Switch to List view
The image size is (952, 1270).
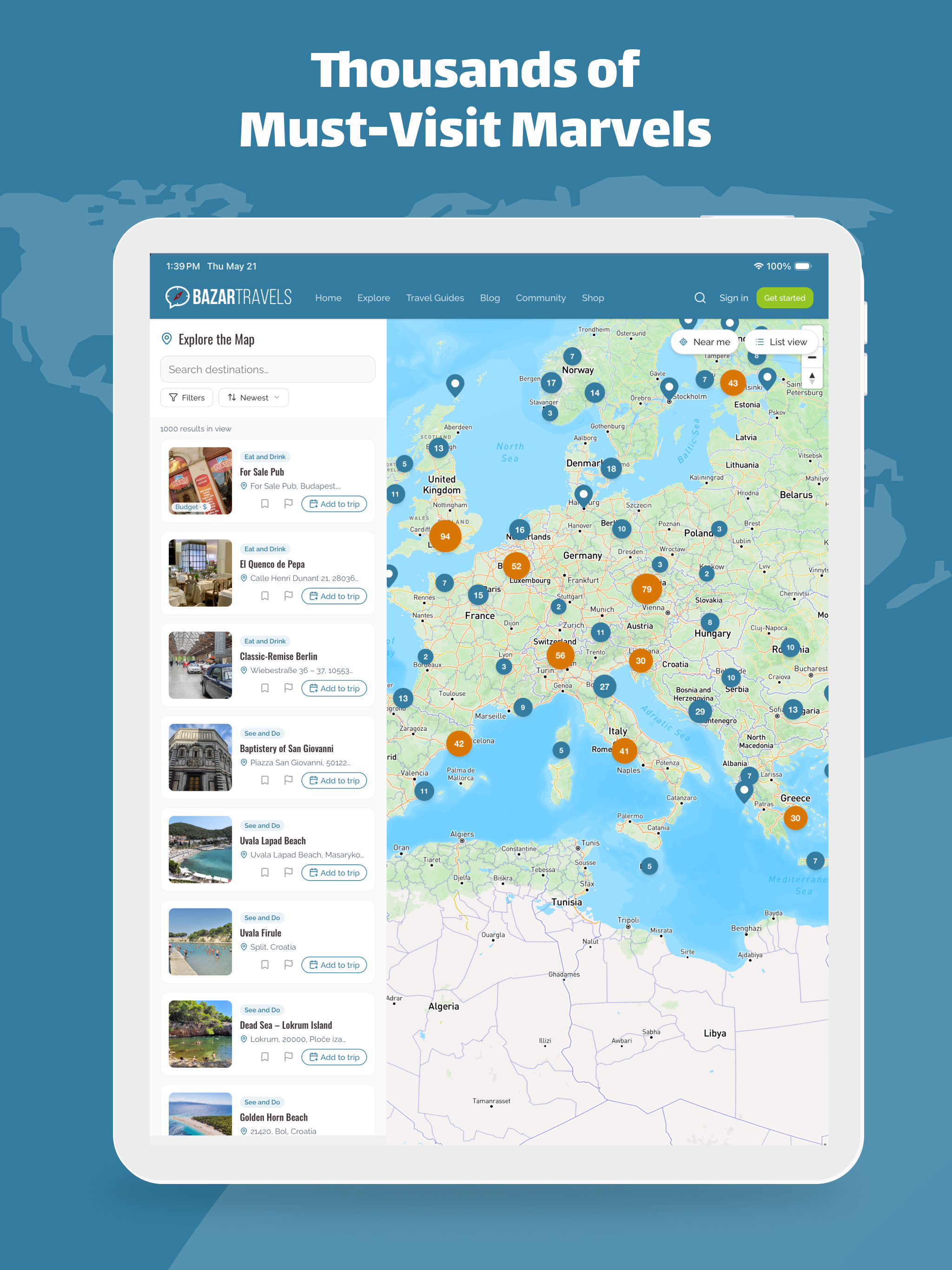click(781, 342)
